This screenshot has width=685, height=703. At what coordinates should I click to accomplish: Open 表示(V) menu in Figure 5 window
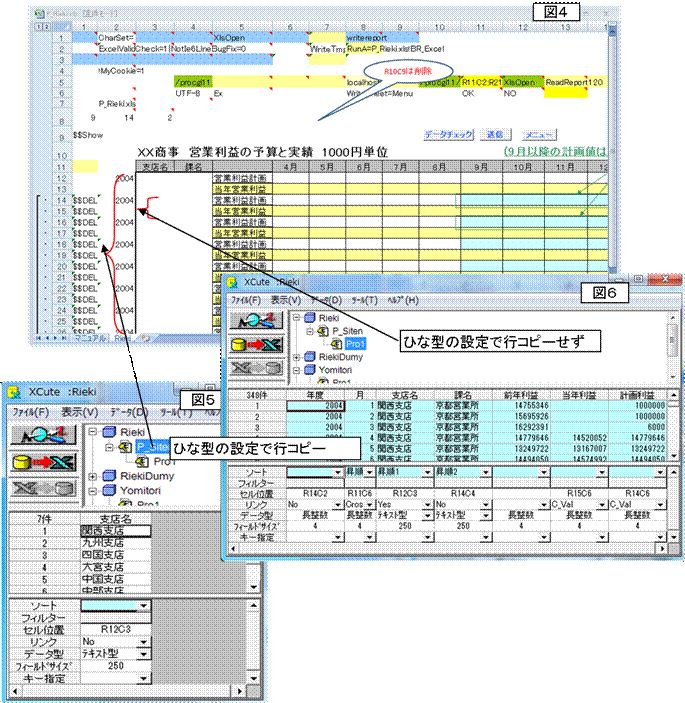pos(79,412)
